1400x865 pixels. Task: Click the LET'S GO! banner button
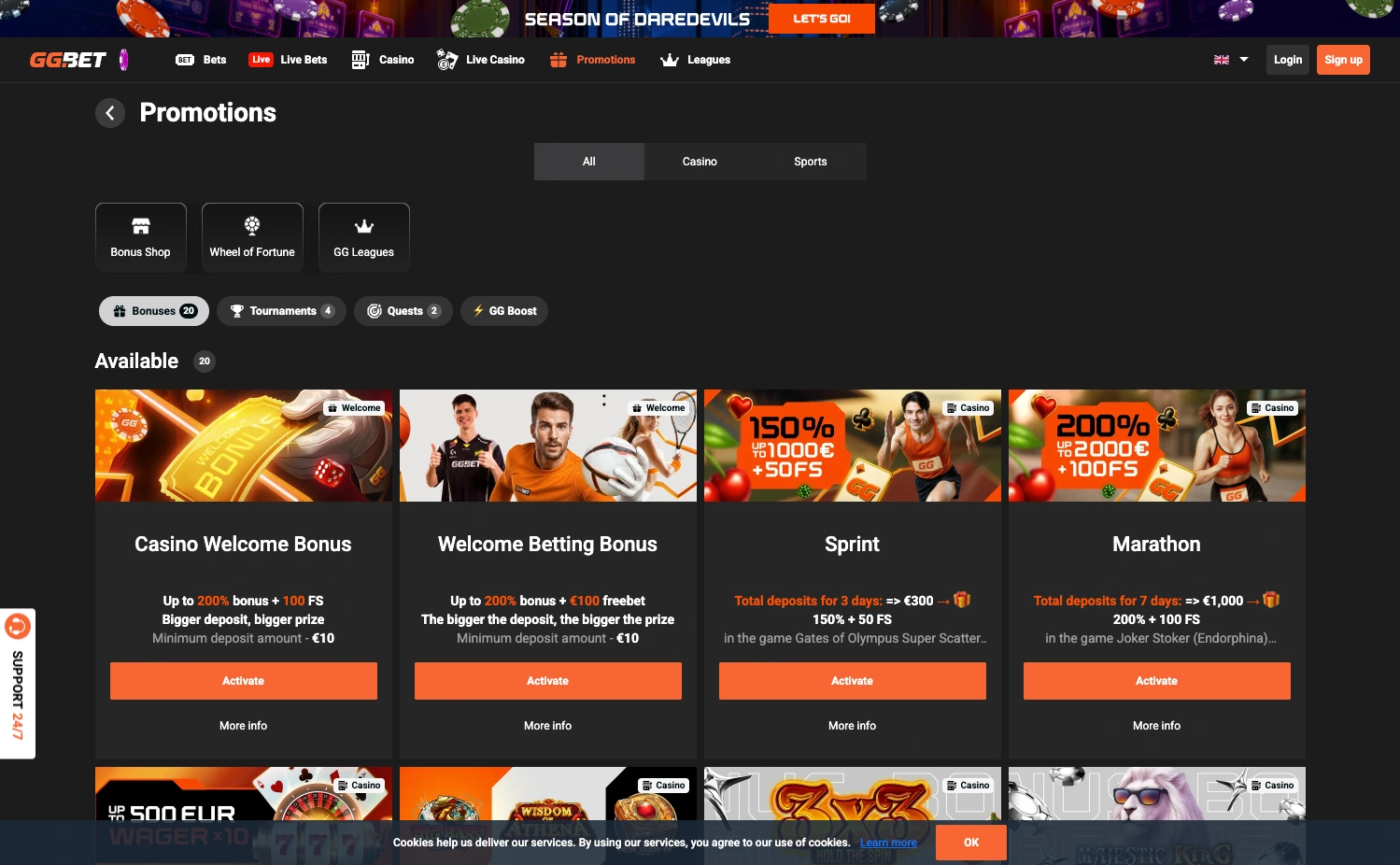click(x=822, y=19)
